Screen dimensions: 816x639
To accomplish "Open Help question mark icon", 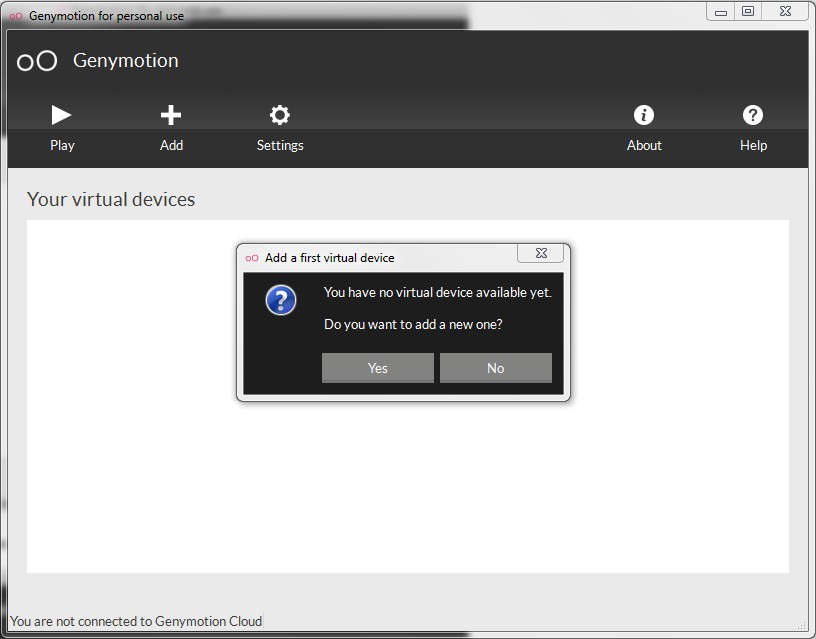I will click(753, 115).
